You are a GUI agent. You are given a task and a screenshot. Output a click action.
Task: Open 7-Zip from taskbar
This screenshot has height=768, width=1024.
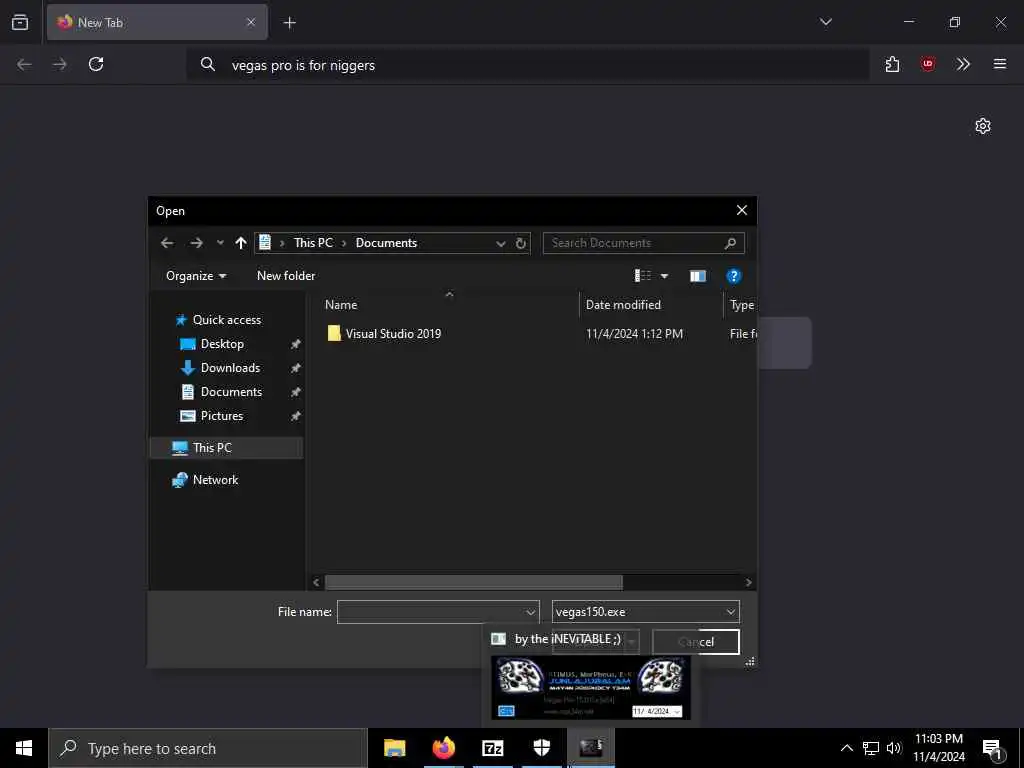pos(492,748)
